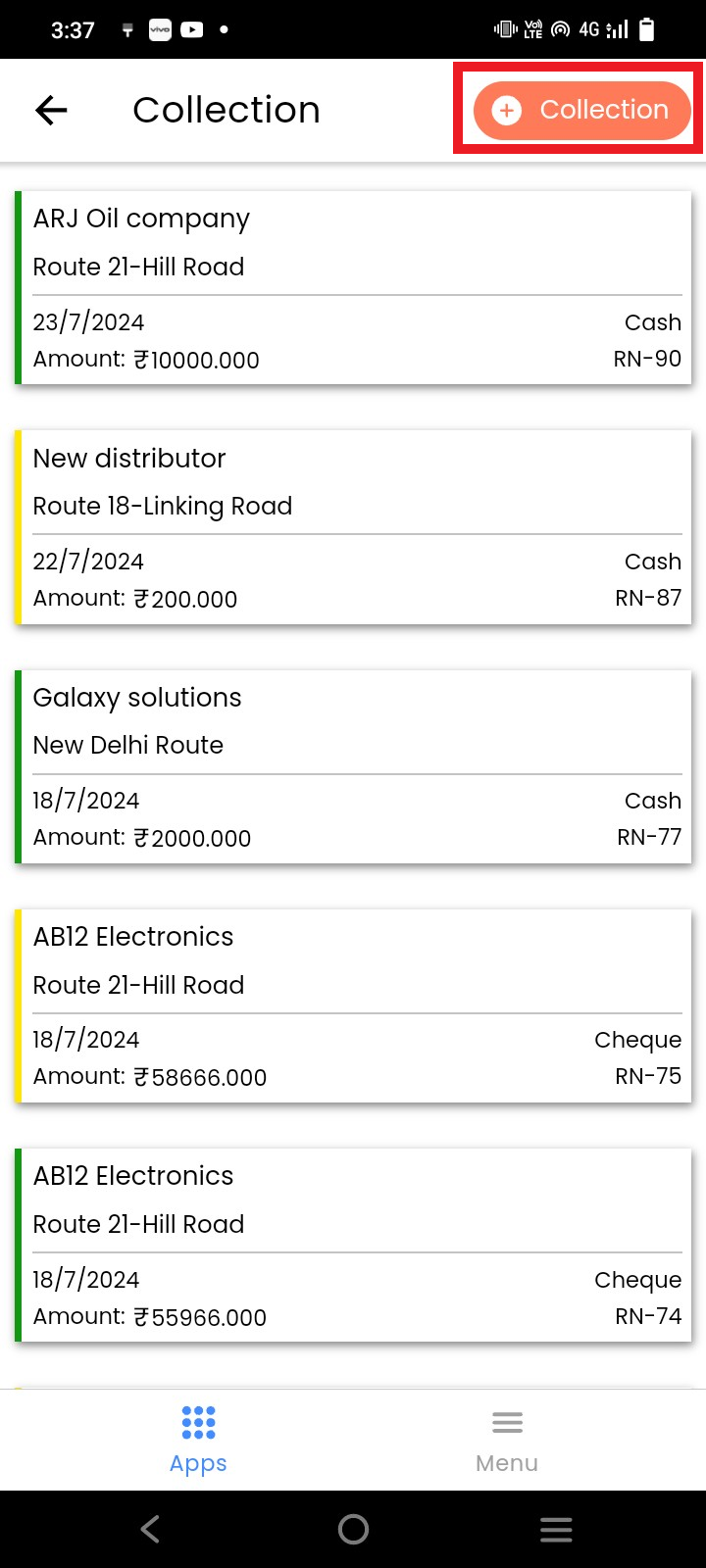Open the Apps grid tab
Viewport: 706px width, 1568px height.
pos(198,1439)
